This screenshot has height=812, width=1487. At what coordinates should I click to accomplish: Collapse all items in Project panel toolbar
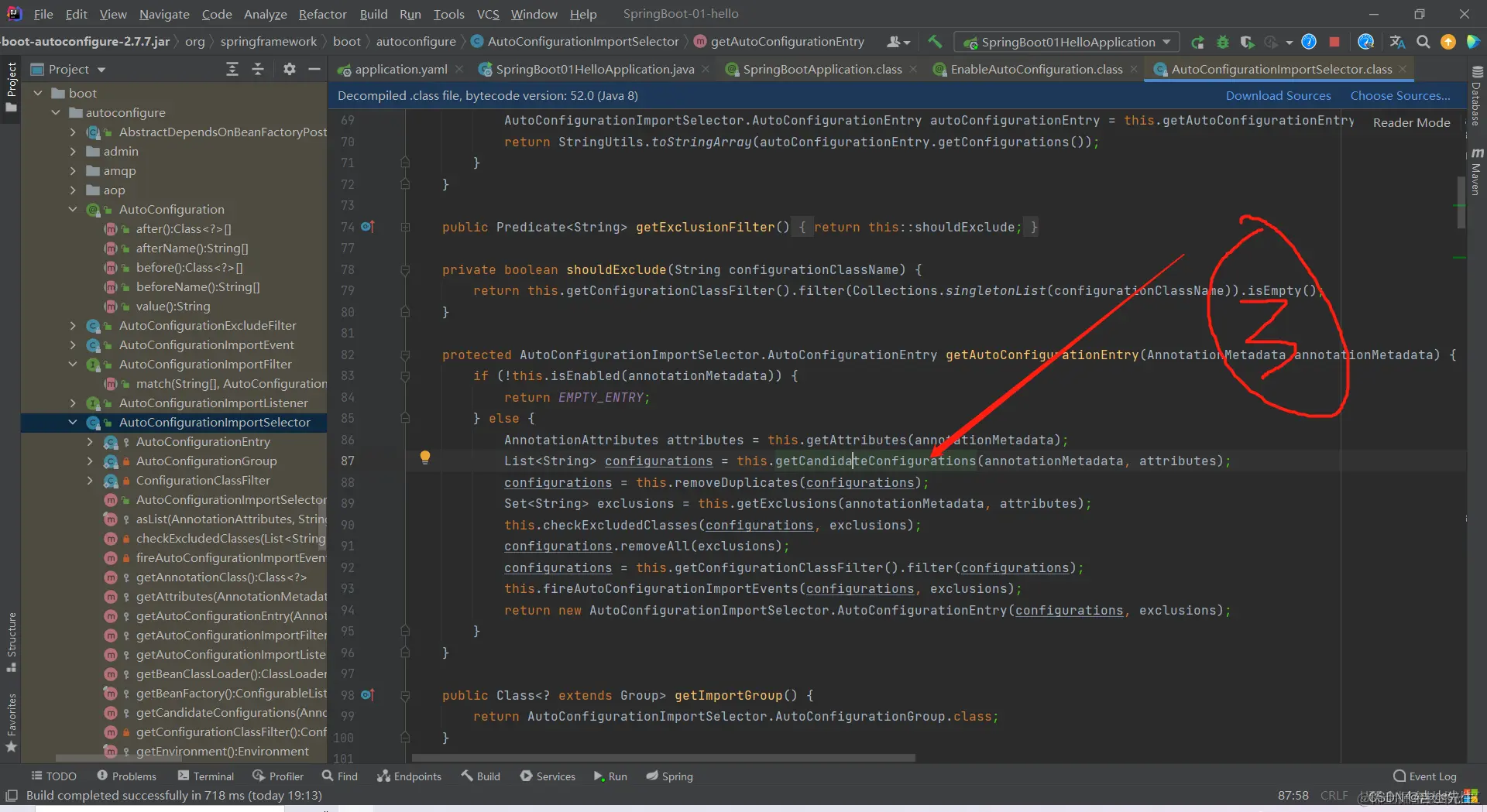click(x=259, y=70)
